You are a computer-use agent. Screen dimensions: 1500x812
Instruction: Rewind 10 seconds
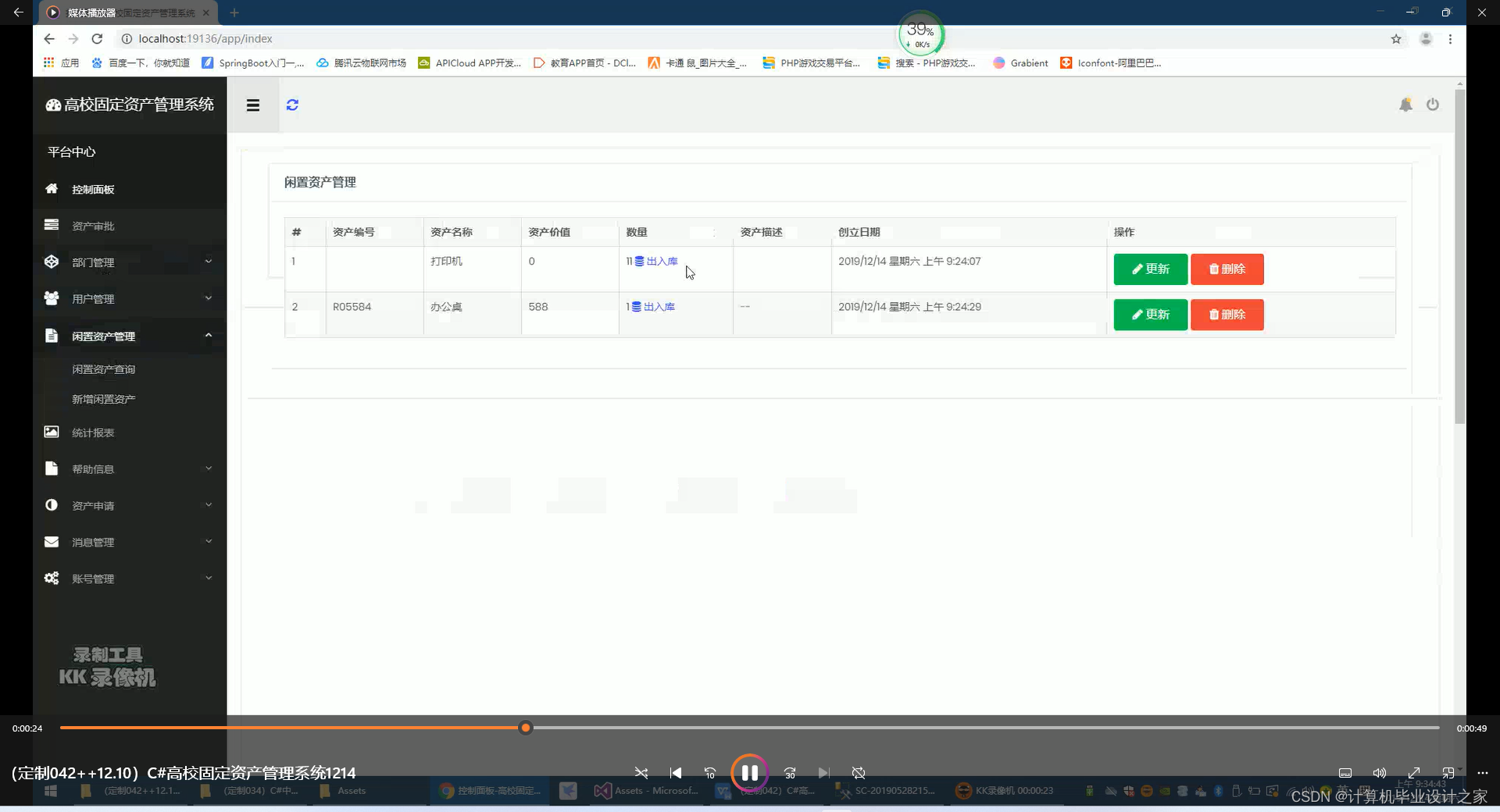710,773
